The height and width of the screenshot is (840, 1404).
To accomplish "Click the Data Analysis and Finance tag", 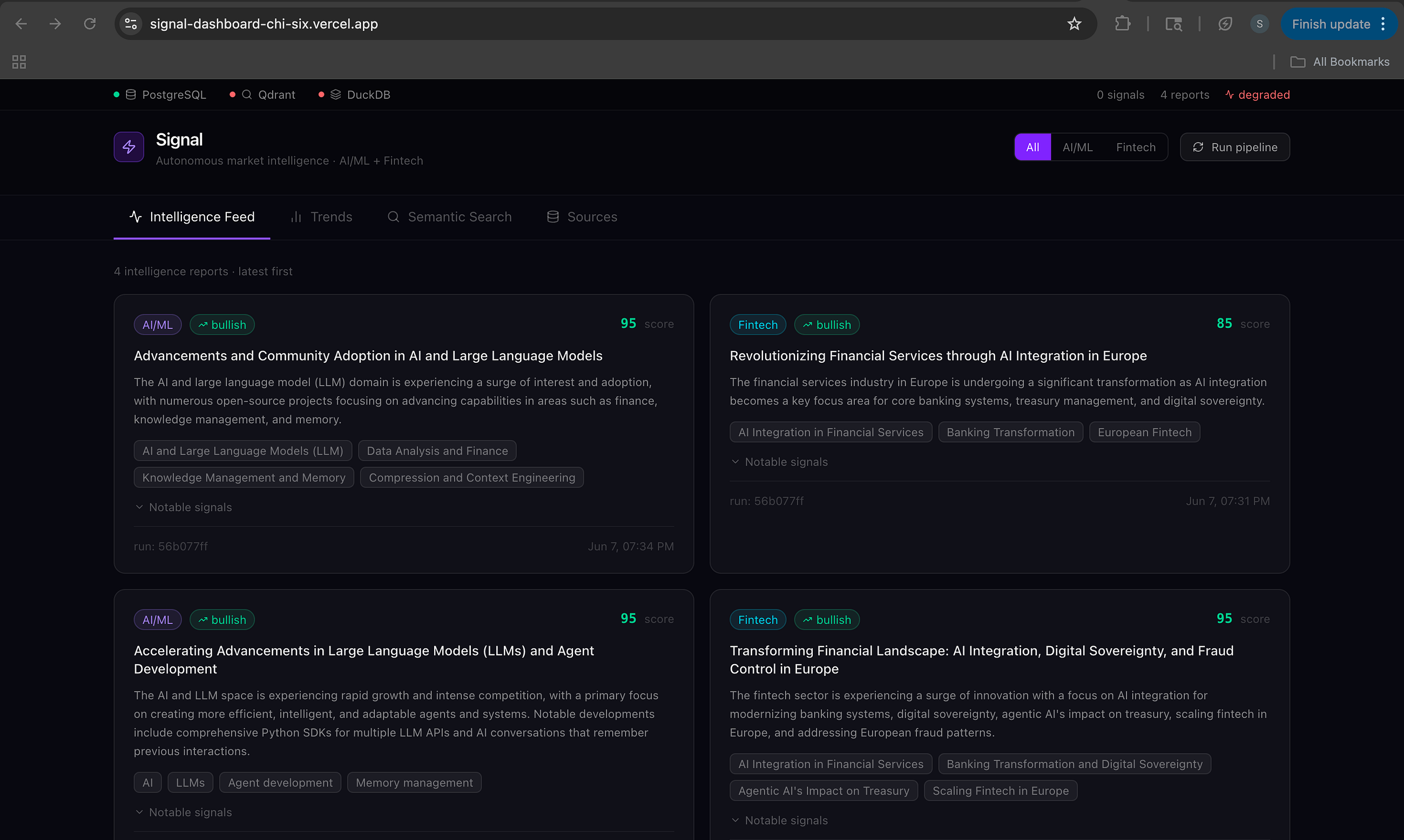I will point(437,451).
